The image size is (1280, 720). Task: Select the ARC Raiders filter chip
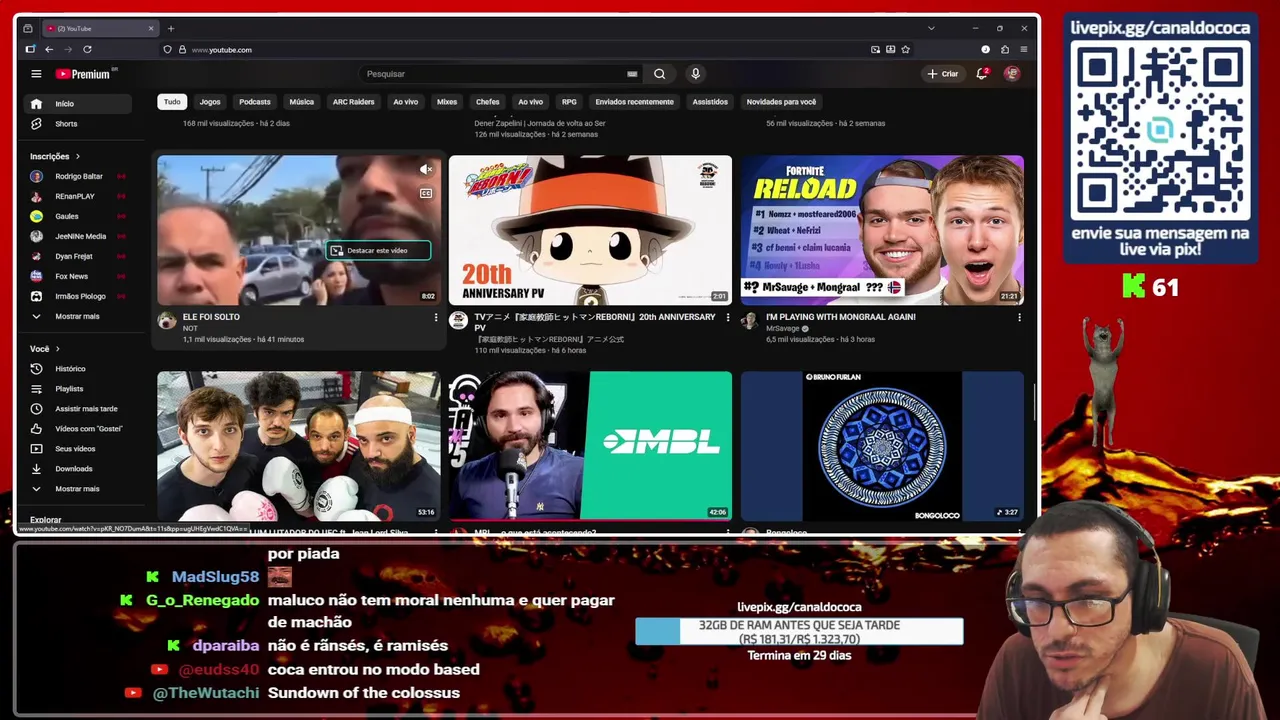click(x=353, y=102)
